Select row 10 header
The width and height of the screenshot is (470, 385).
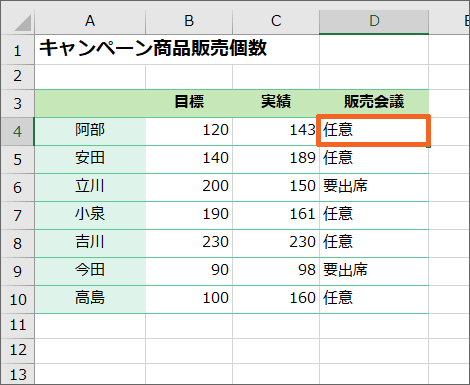(17, 299)
